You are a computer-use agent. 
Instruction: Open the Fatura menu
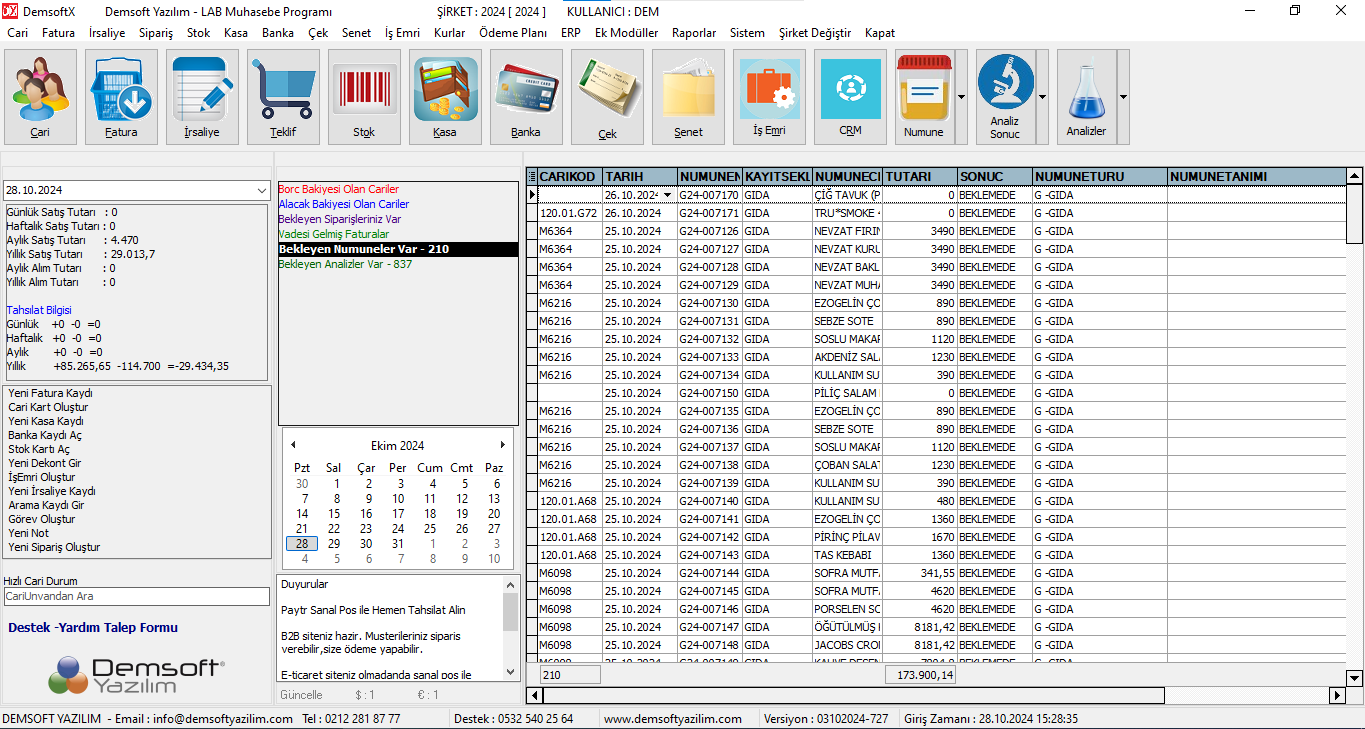click(x=58, y=33)
